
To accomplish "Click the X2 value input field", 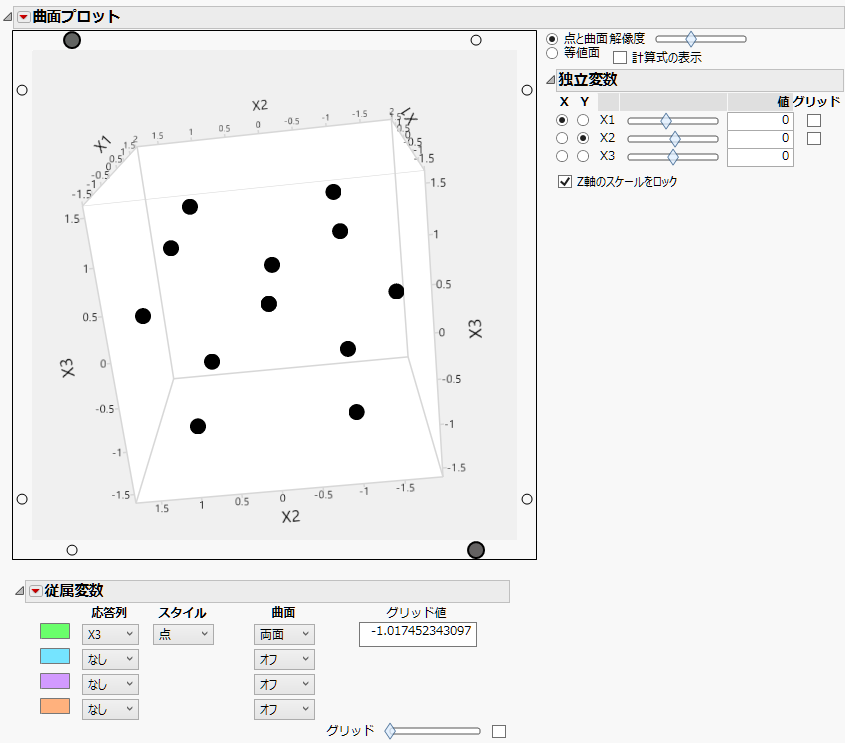I will tap(760, 138).
